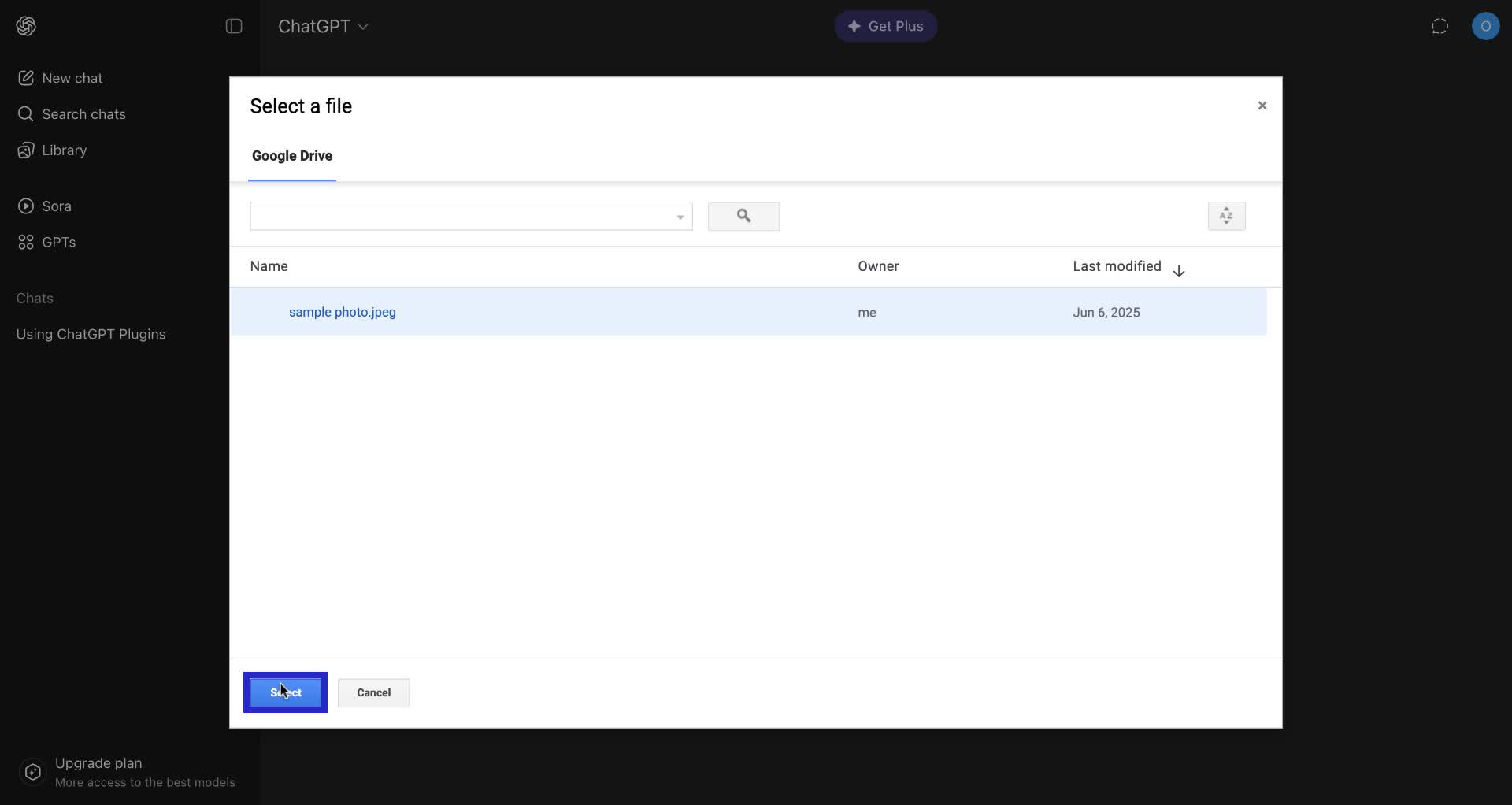Screen dimensions: 1512x805
Task: Collapse the sidebar with the panel icon
Action: 234,26
